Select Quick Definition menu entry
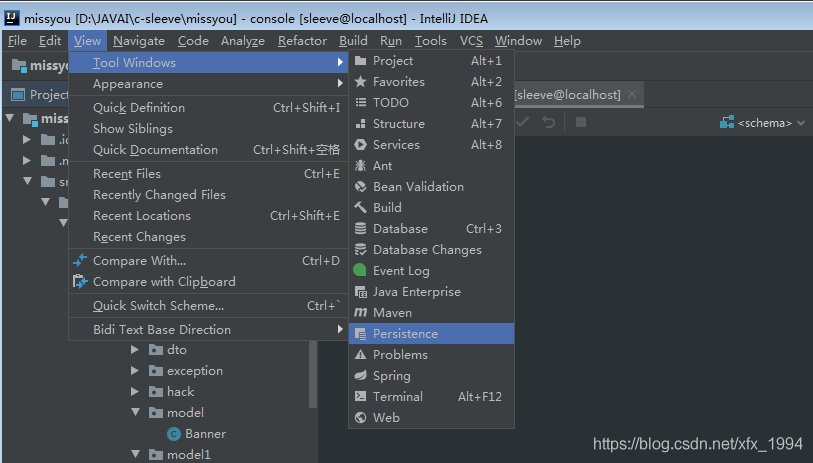This screenshot has height=463, width=813. pyautogui.click(x=208, y=107)
